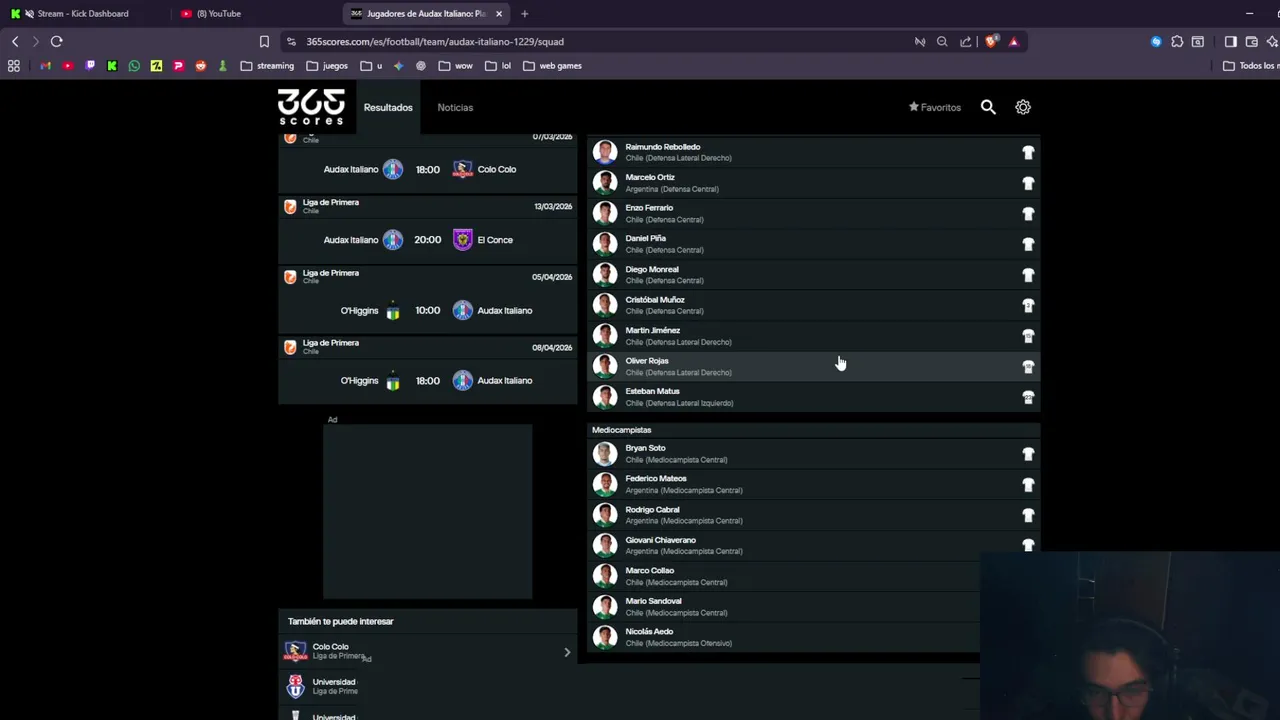Open player Rodrigo Cabral

tap(814, 515)
